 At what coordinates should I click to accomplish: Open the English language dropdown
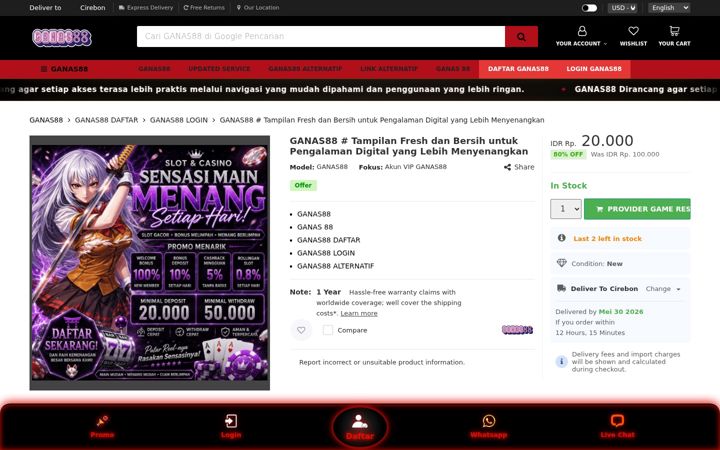pos(669,8)
